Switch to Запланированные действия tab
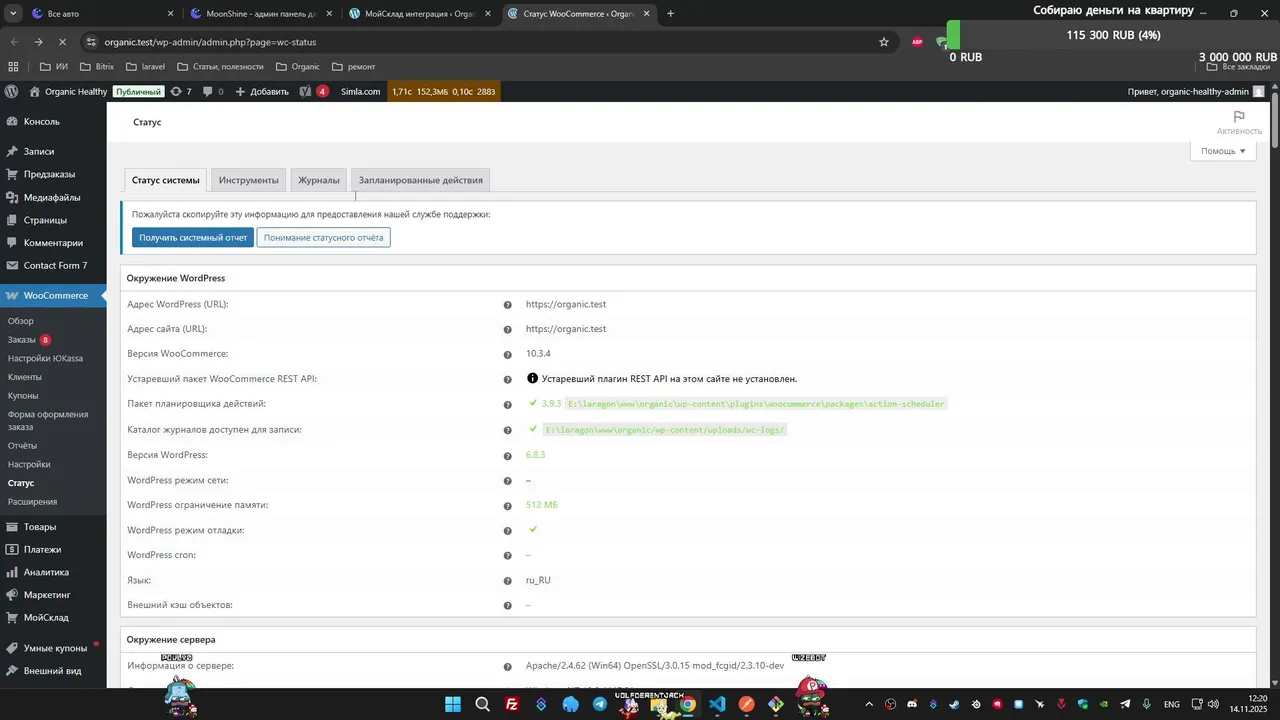 (421, 180)
